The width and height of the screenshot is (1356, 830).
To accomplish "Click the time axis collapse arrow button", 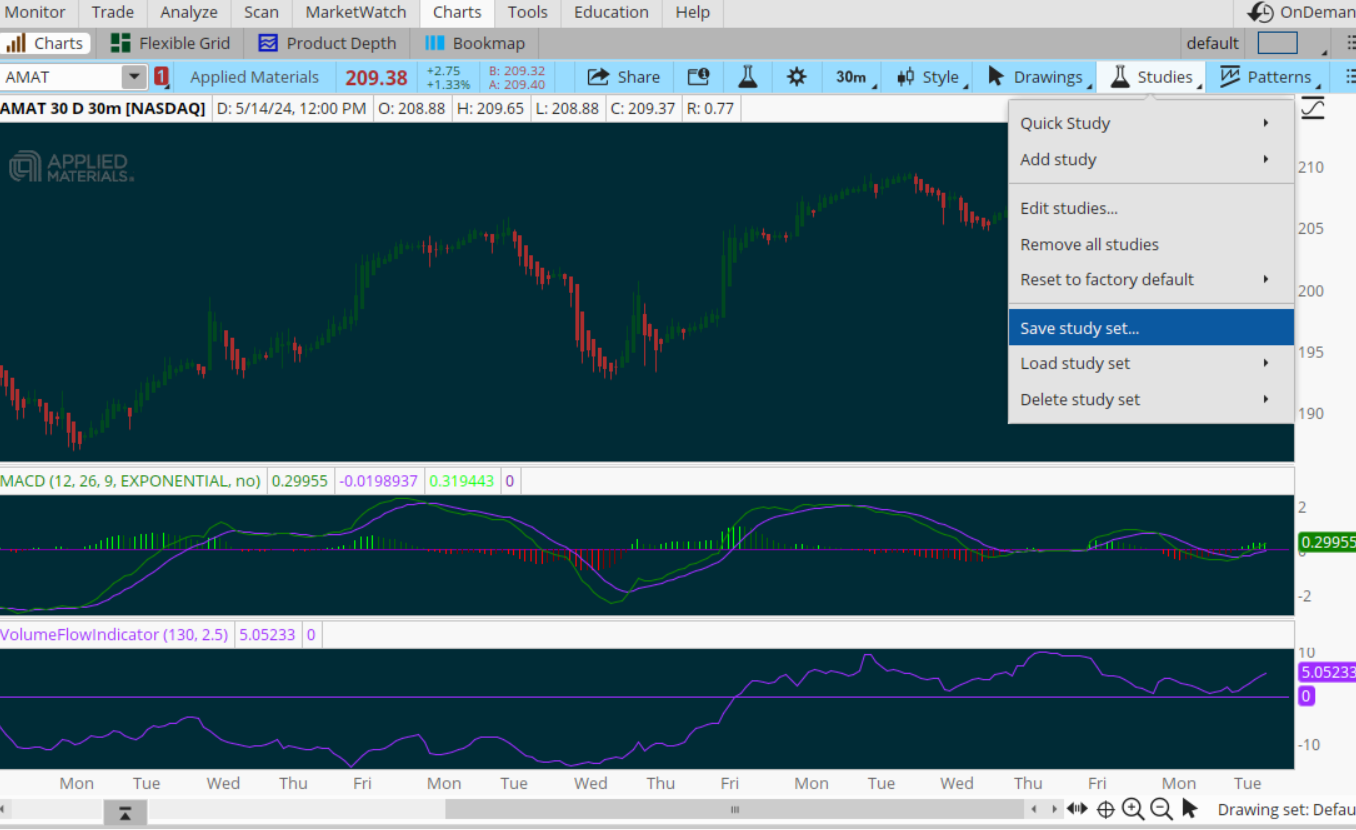I will (x=125, y=813).
